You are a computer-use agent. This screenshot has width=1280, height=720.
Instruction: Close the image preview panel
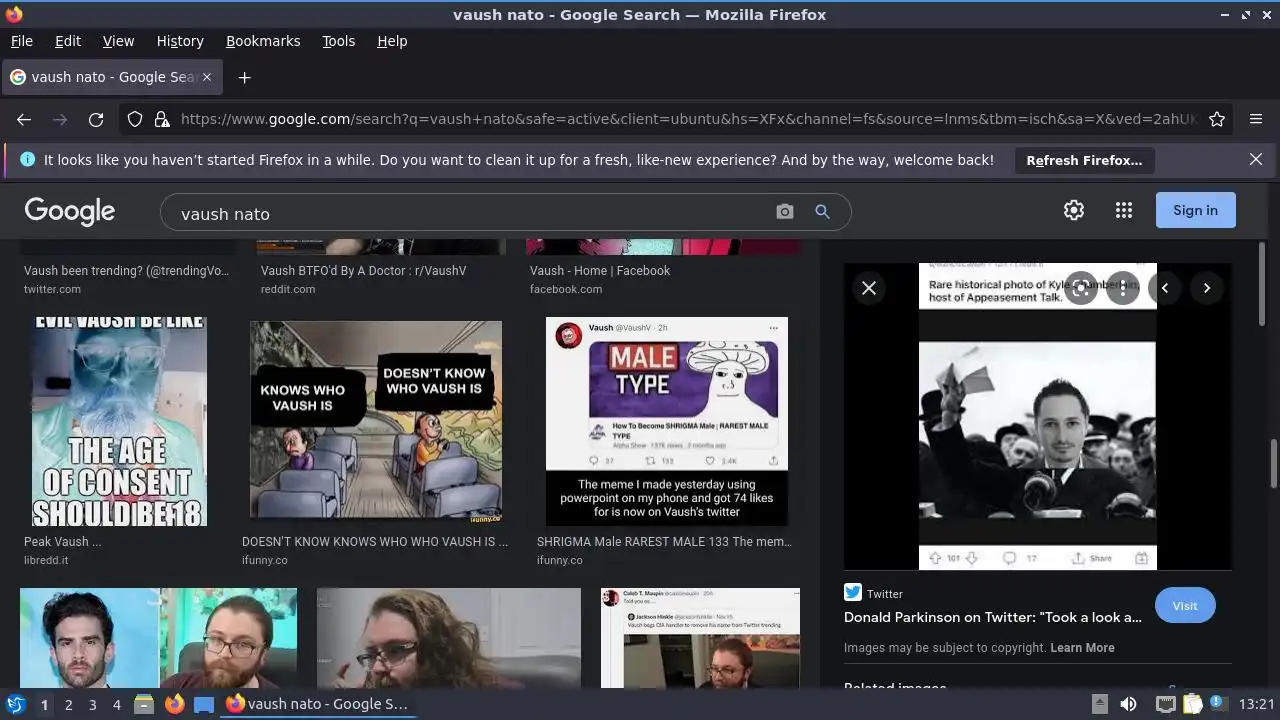click(869, 288)
